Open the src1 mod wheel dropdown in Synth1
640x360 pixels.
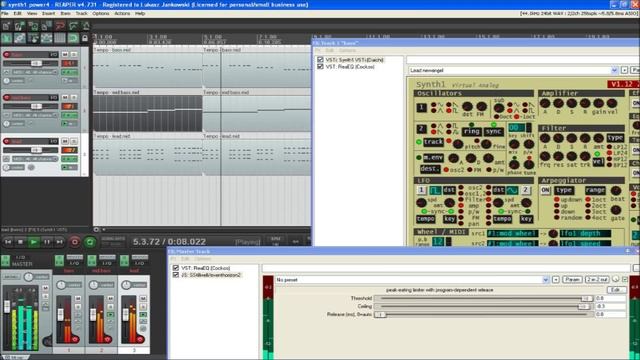[x=513, y=233]
